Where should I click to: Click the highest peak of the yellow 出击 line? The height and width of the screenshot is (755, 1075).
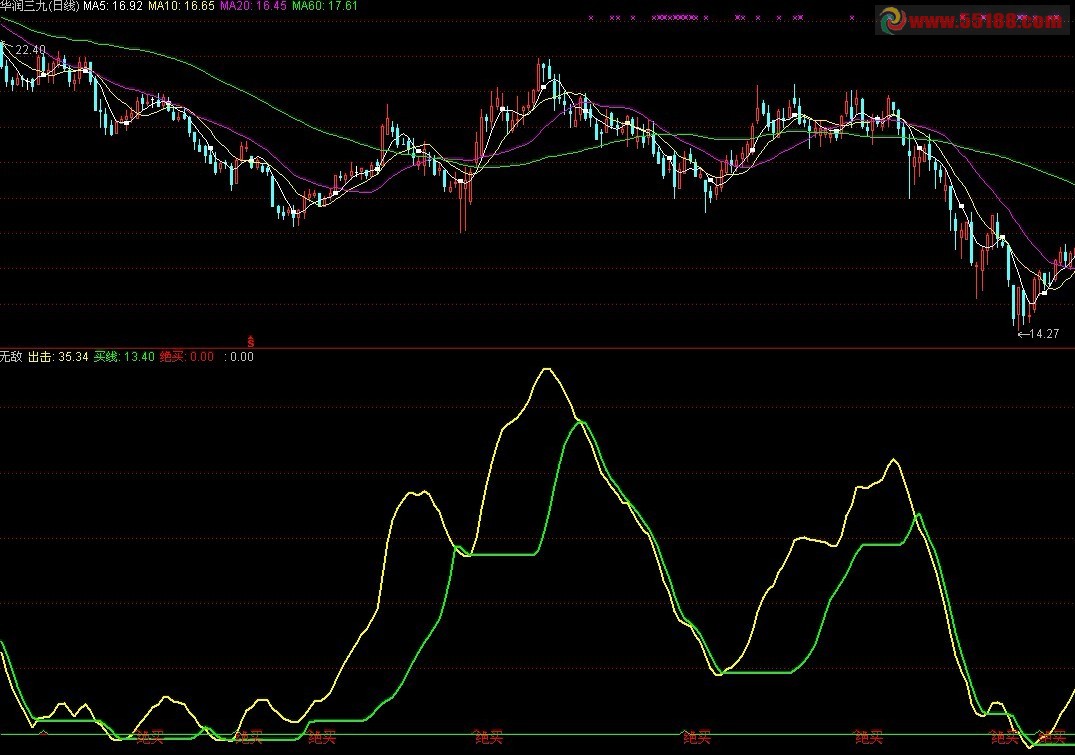pyautogui.click(x=546, y=369)
